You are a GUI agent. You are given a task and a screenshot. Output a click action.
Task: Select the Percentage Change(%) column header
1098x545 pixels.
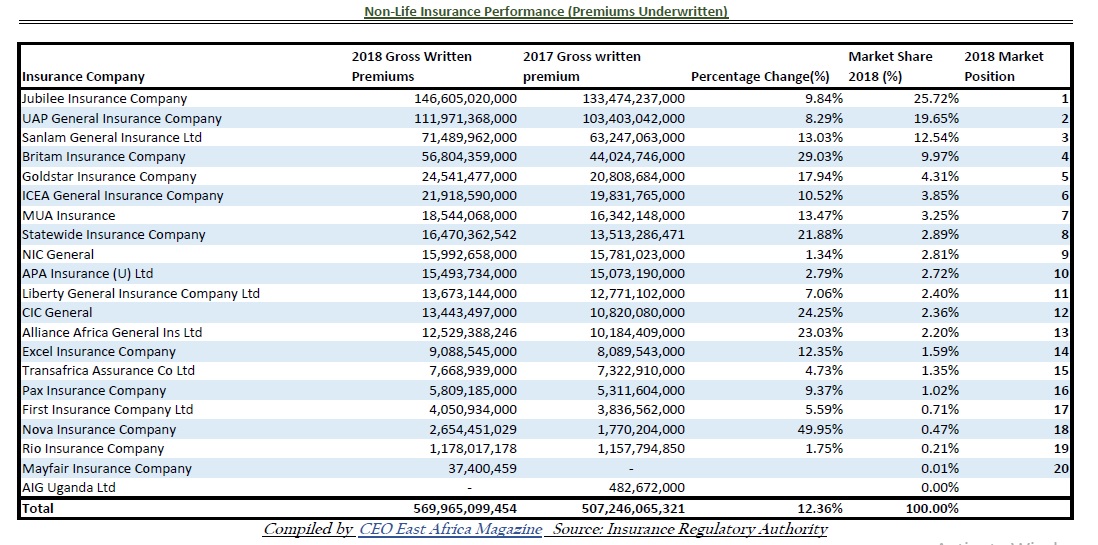coord(760,77)
